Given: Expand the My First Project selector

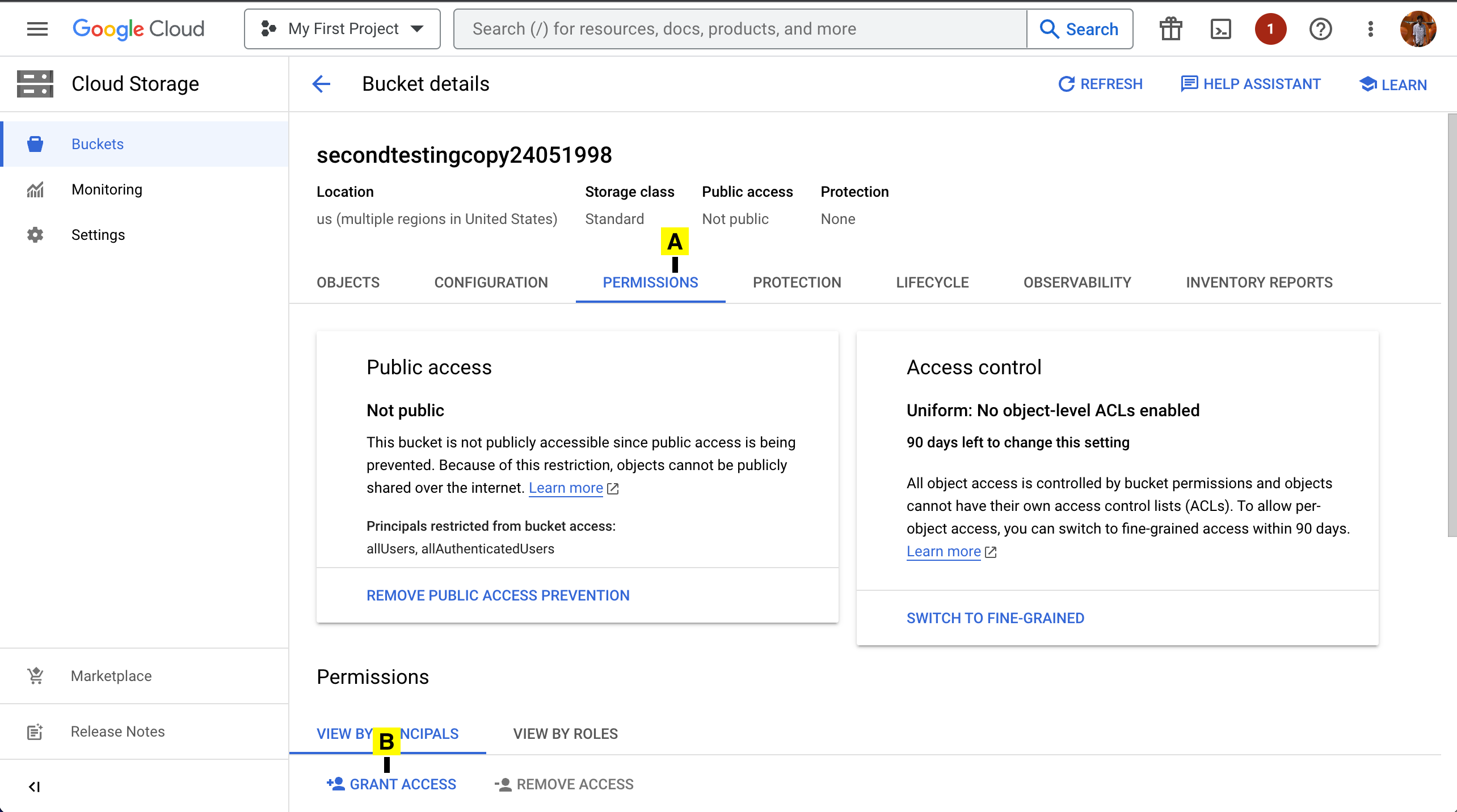Looking at the screenshot, I should (x=342, y=29).
